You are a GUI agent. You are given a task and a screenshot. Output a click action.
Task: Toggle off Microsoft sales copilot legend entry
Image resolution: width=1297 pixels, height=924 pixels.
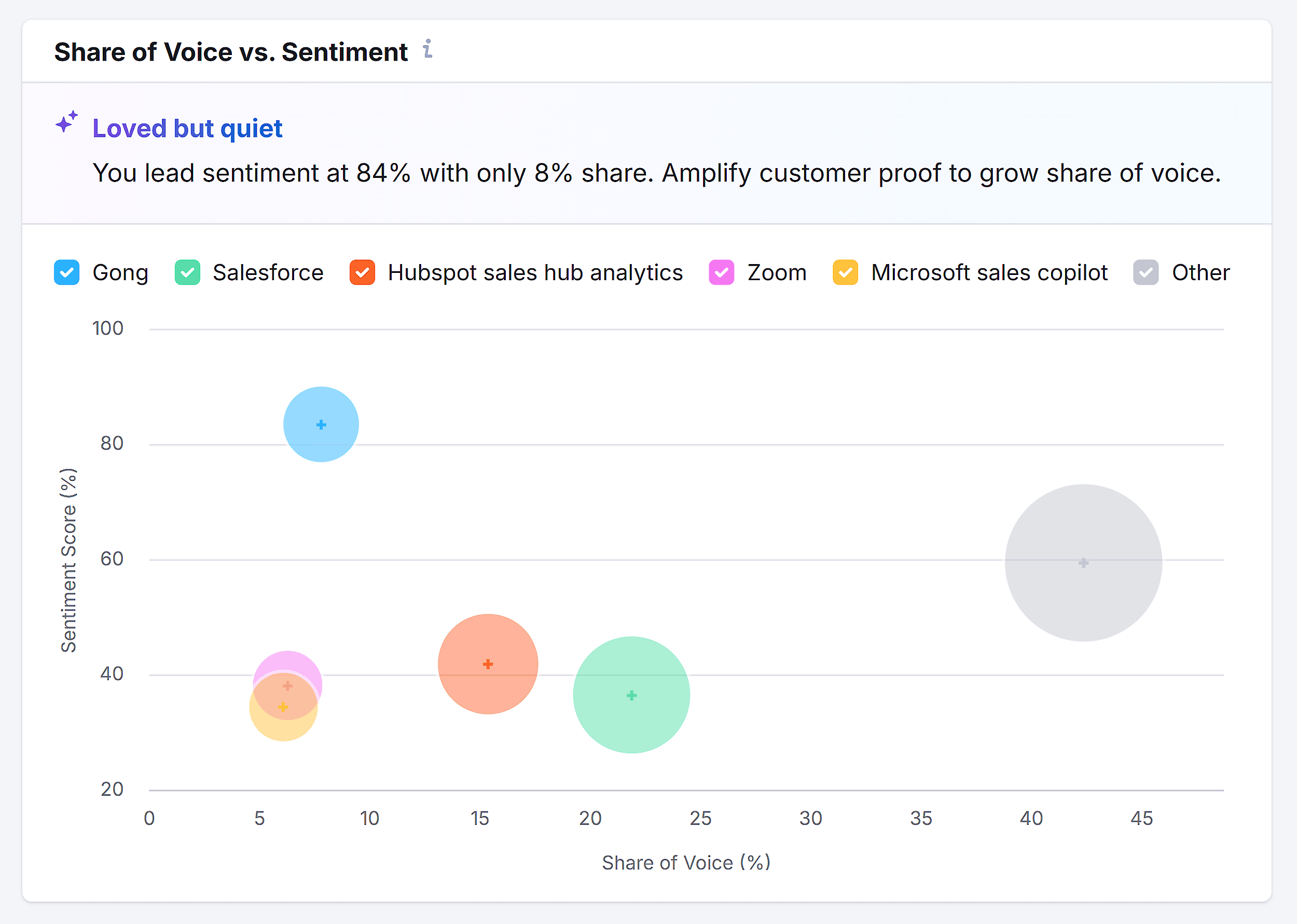(989, 272)
